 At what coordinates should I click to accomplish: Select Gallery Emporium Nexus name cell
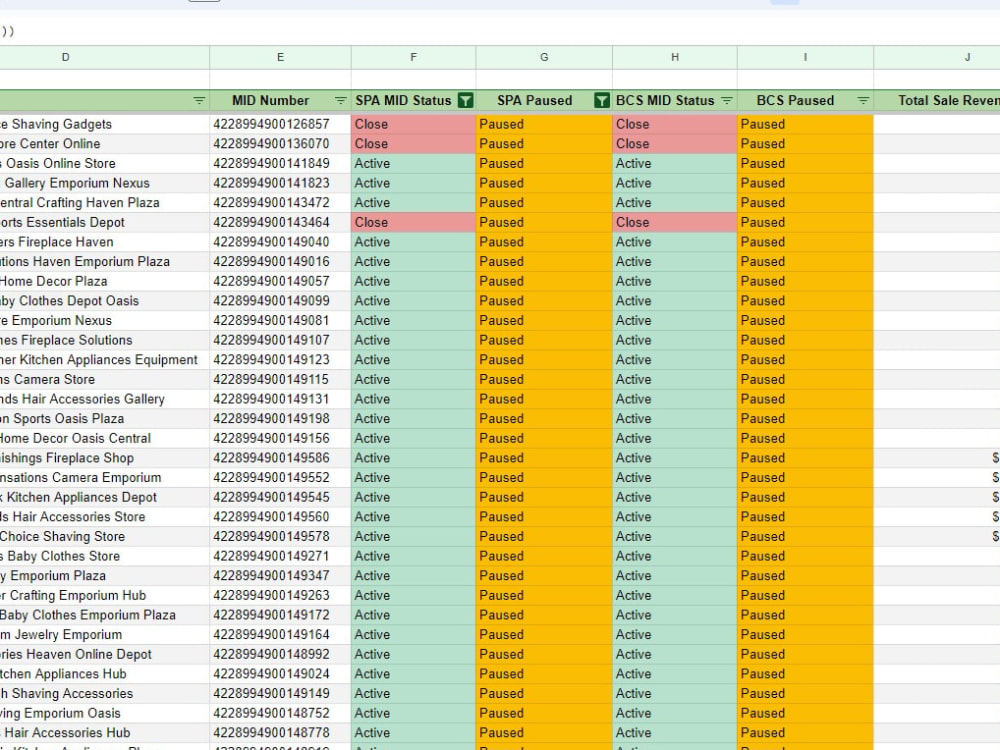click(x=105, y=183)
